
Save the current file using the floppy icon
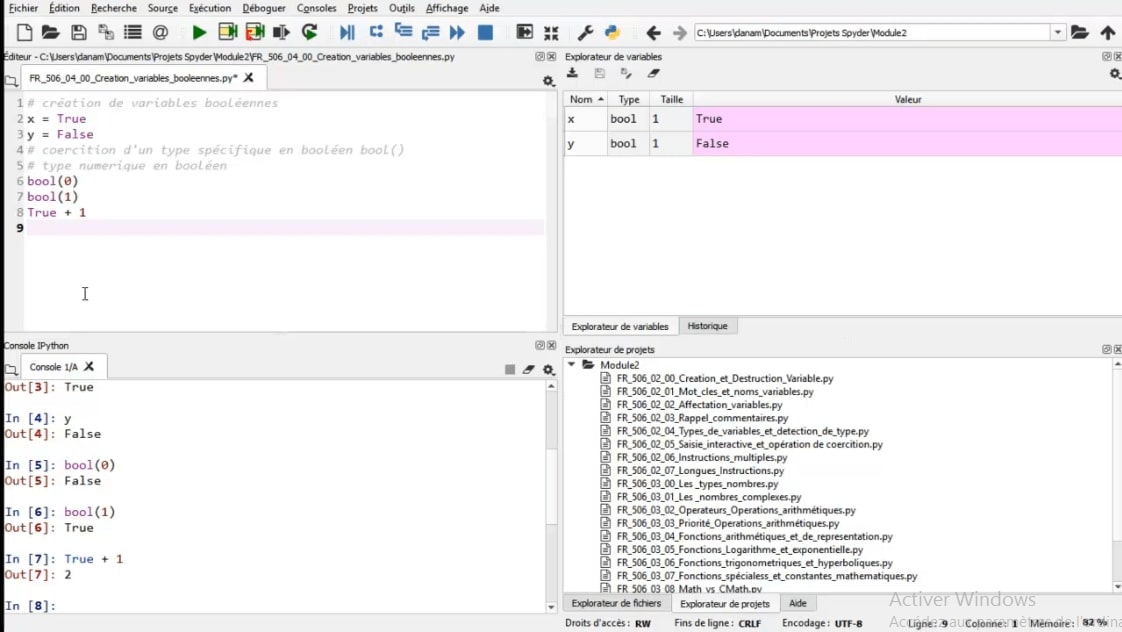(78, 33)
